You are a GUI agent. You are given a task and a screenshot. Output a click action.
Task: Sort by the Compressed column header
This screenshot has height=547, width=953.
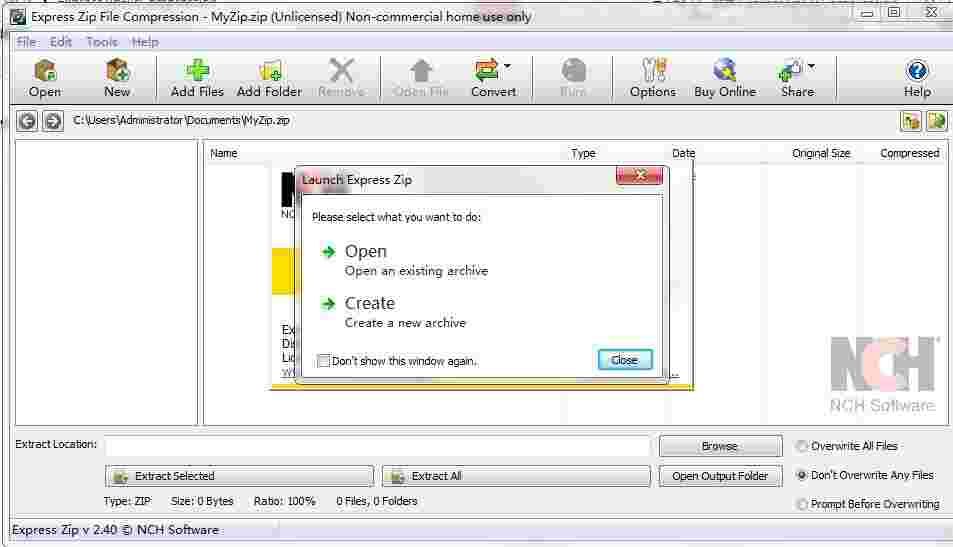click(x=910, y=153)
